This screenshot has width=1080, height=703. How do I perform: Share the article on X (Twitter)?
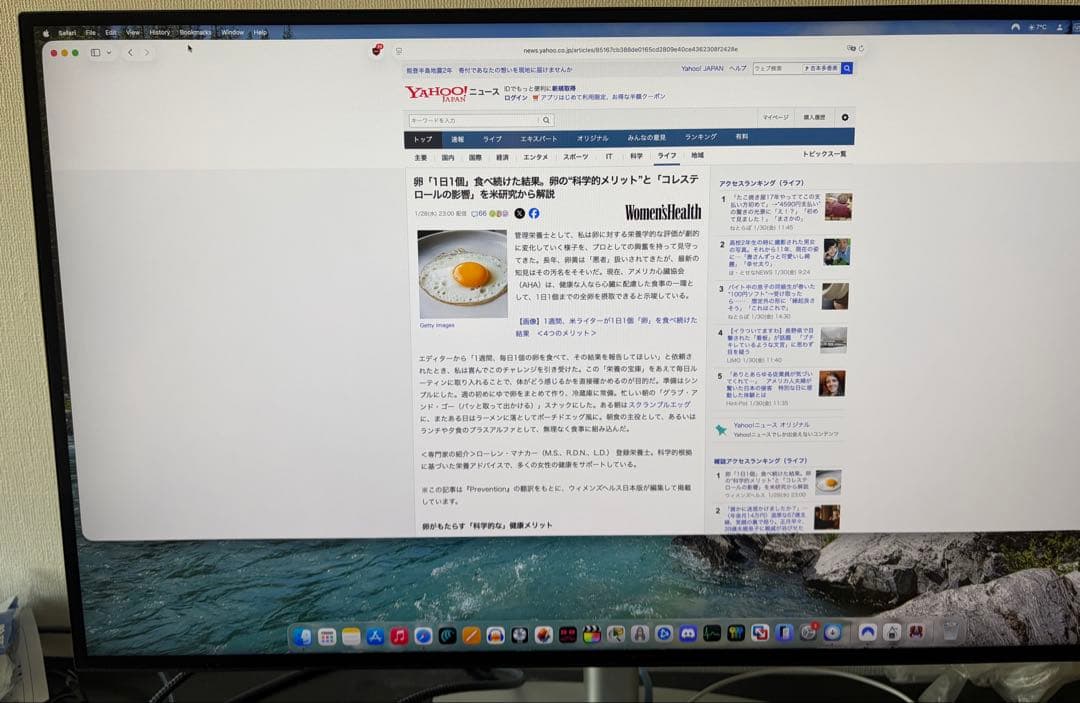[519, 214]
